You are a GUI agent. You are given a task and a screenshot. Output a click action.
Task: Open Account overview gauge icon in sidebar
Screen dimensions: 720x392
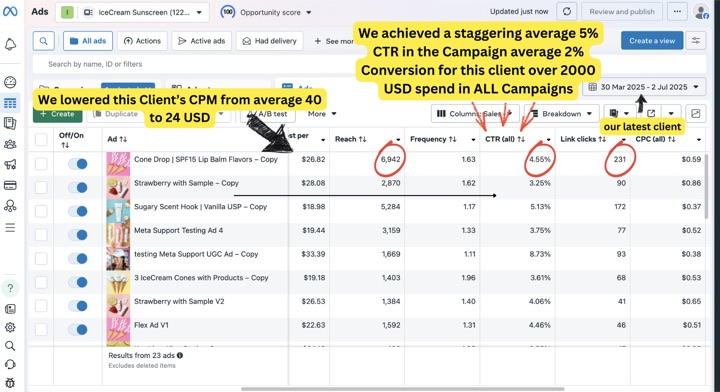pyautogui.click(x=10, y=82)
